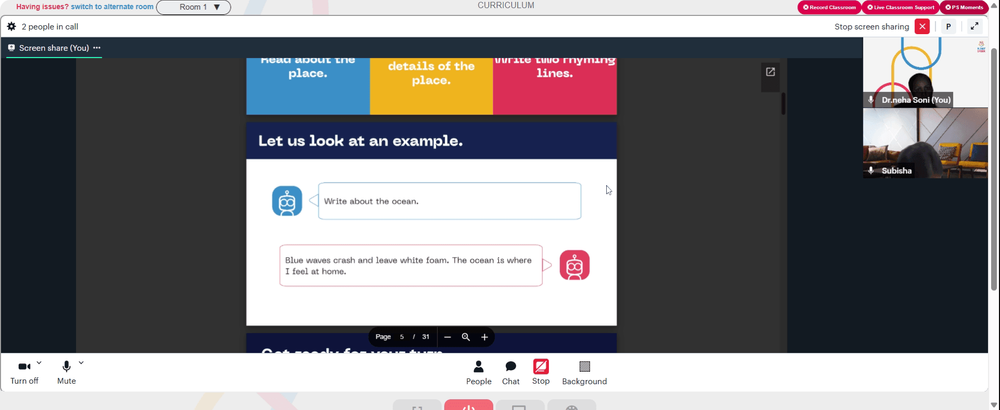Screen dimensions: 1000x410
Task: Click the page number field showing 5
Action: pyautogui.click(x=402, y=337)
